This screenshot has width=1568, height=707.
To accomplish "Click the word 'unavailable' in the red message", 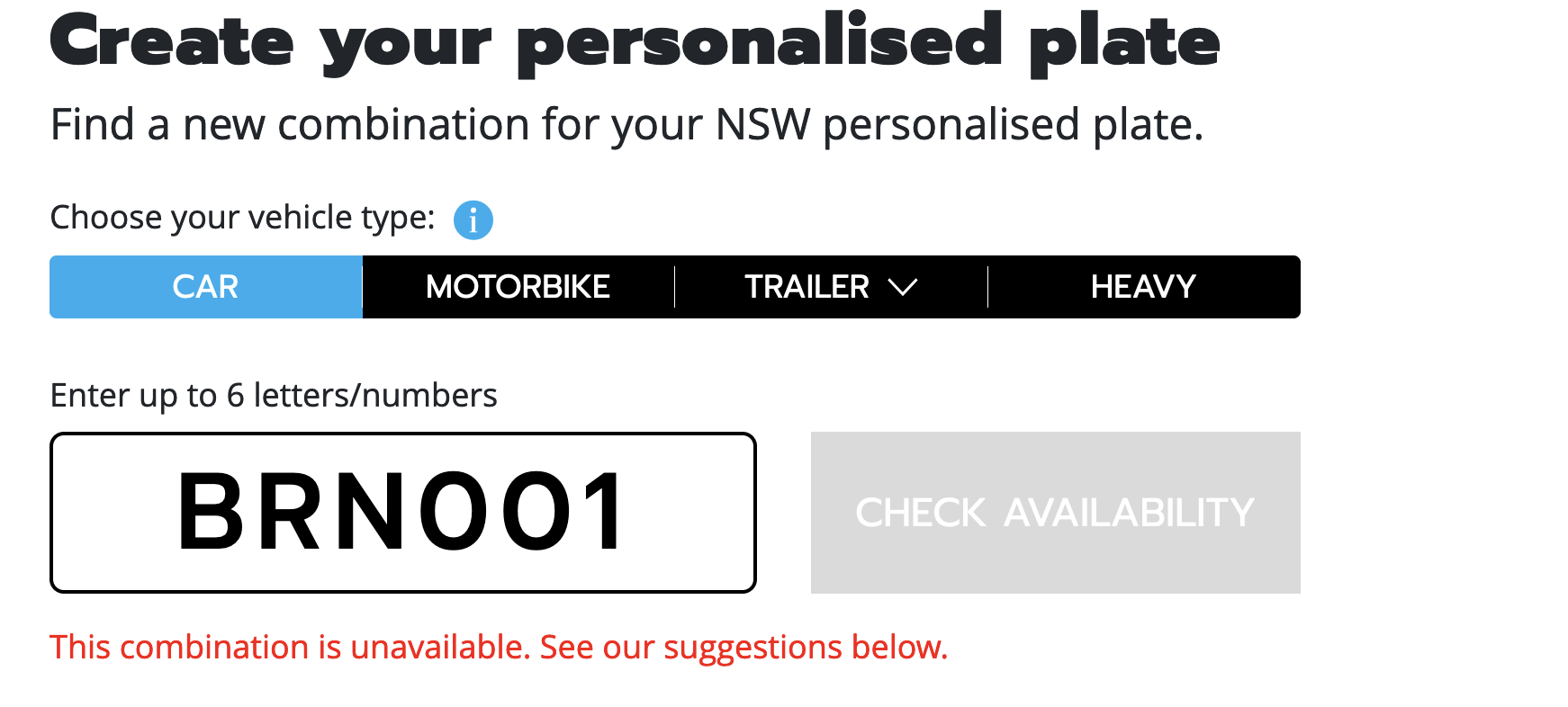I will tap(438, 647).
